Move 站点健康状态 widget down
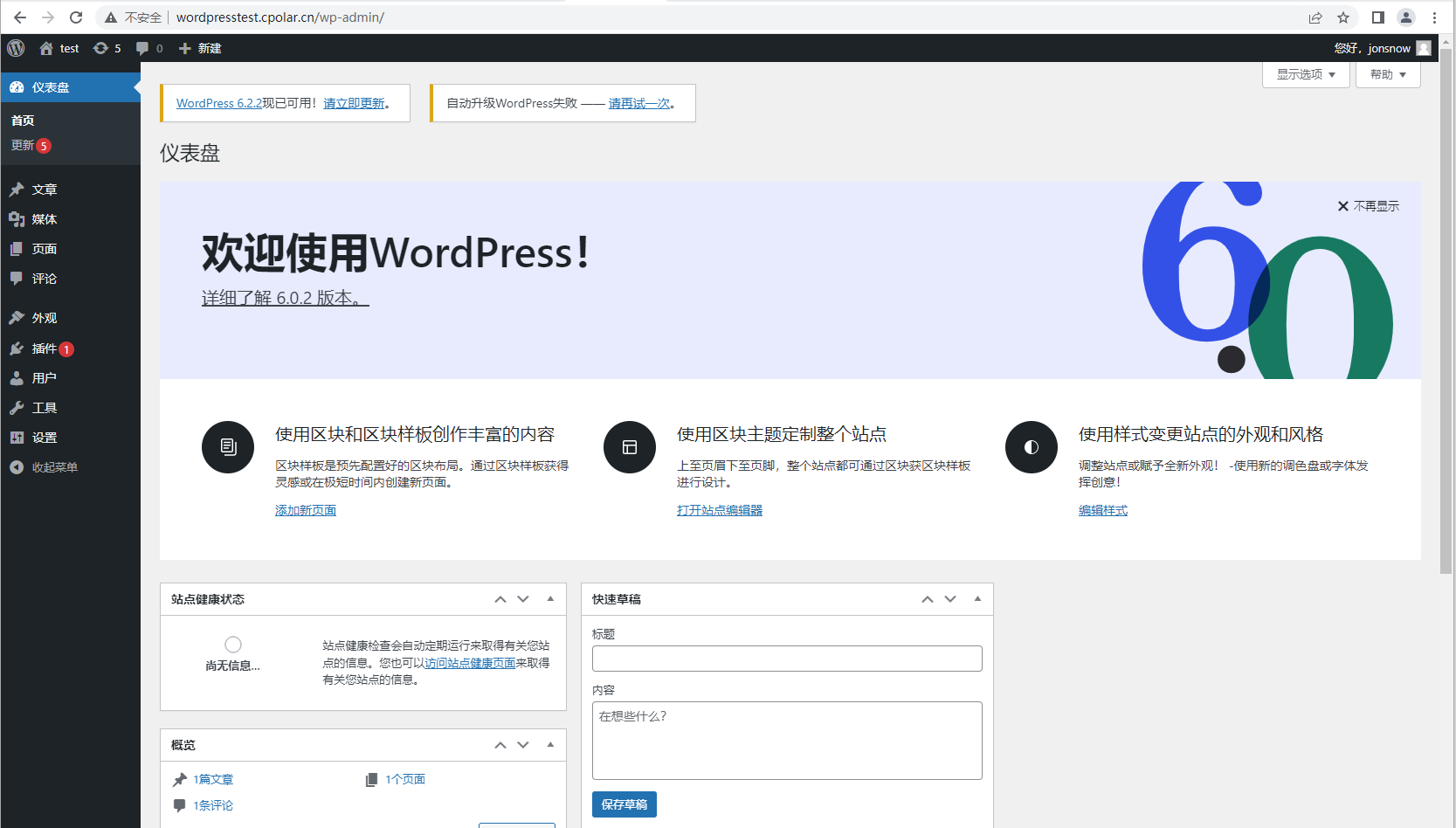The height and width of the screenshot is (828, 1456). coord(523,599)
